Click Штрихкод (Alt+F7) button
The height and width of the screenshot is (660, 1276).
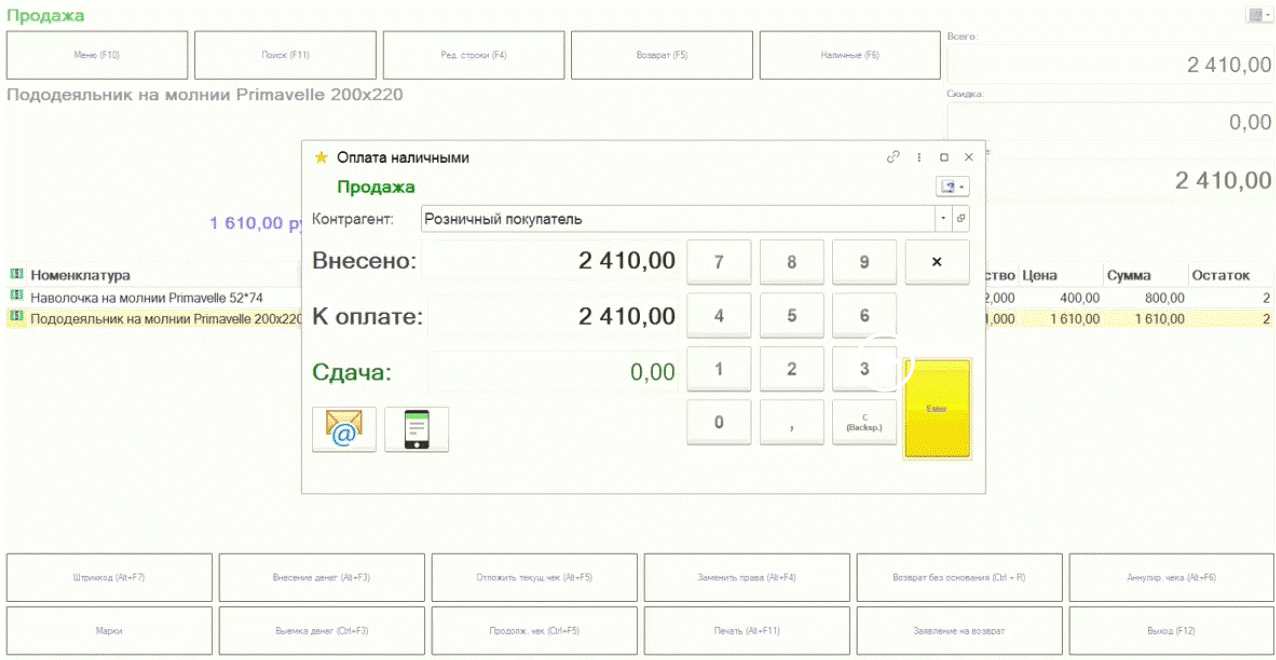point(109,577)
